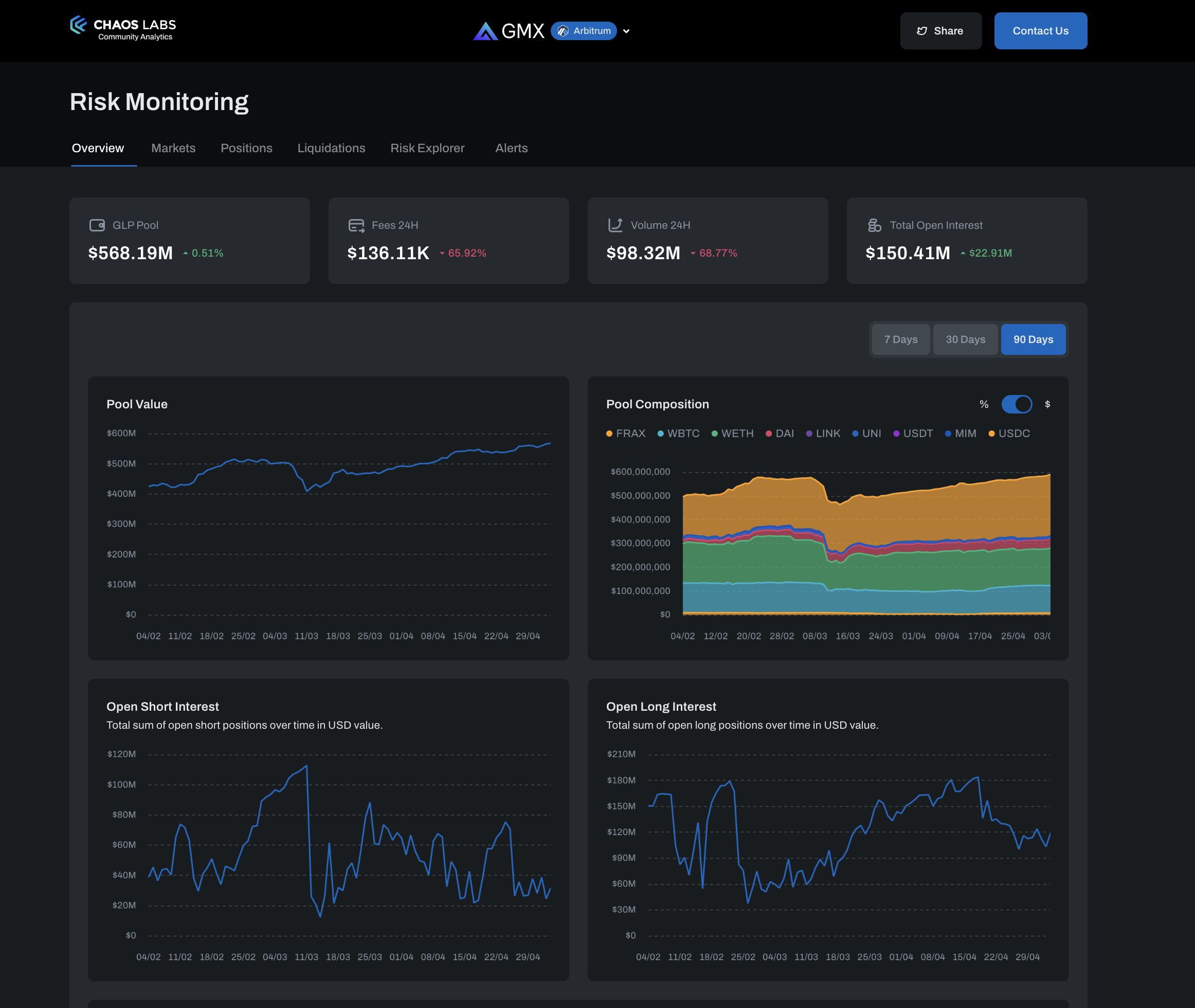Viewport: 1195px width, 1008px height.
Task: Toggle Pool Composition percent/dollar switch
Action: [x=1016, y=404]
